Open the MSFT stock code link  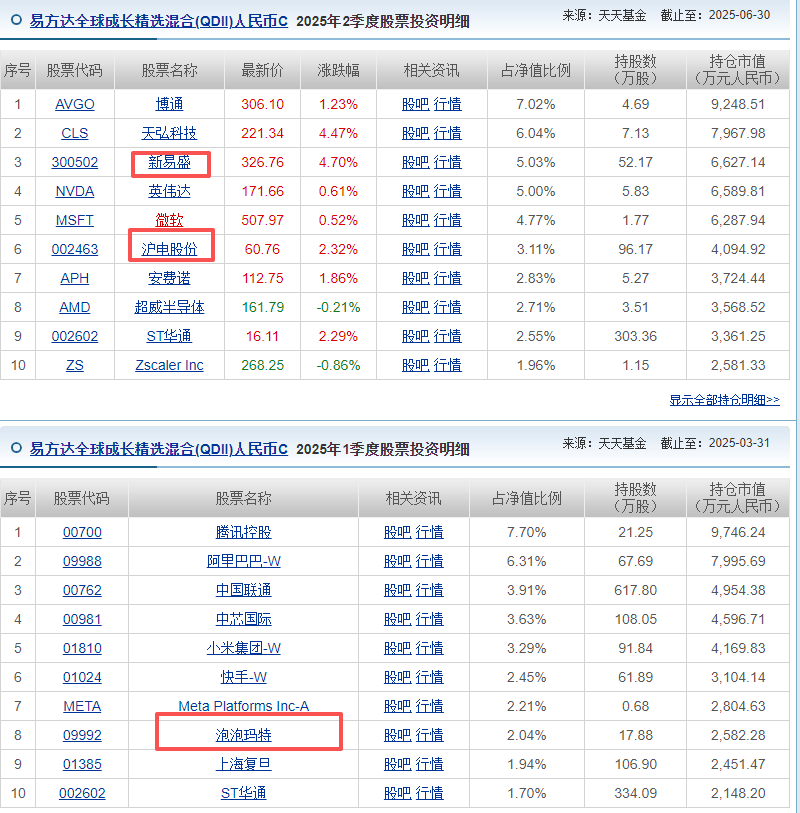pyautogui.click(x=75, y=220)
